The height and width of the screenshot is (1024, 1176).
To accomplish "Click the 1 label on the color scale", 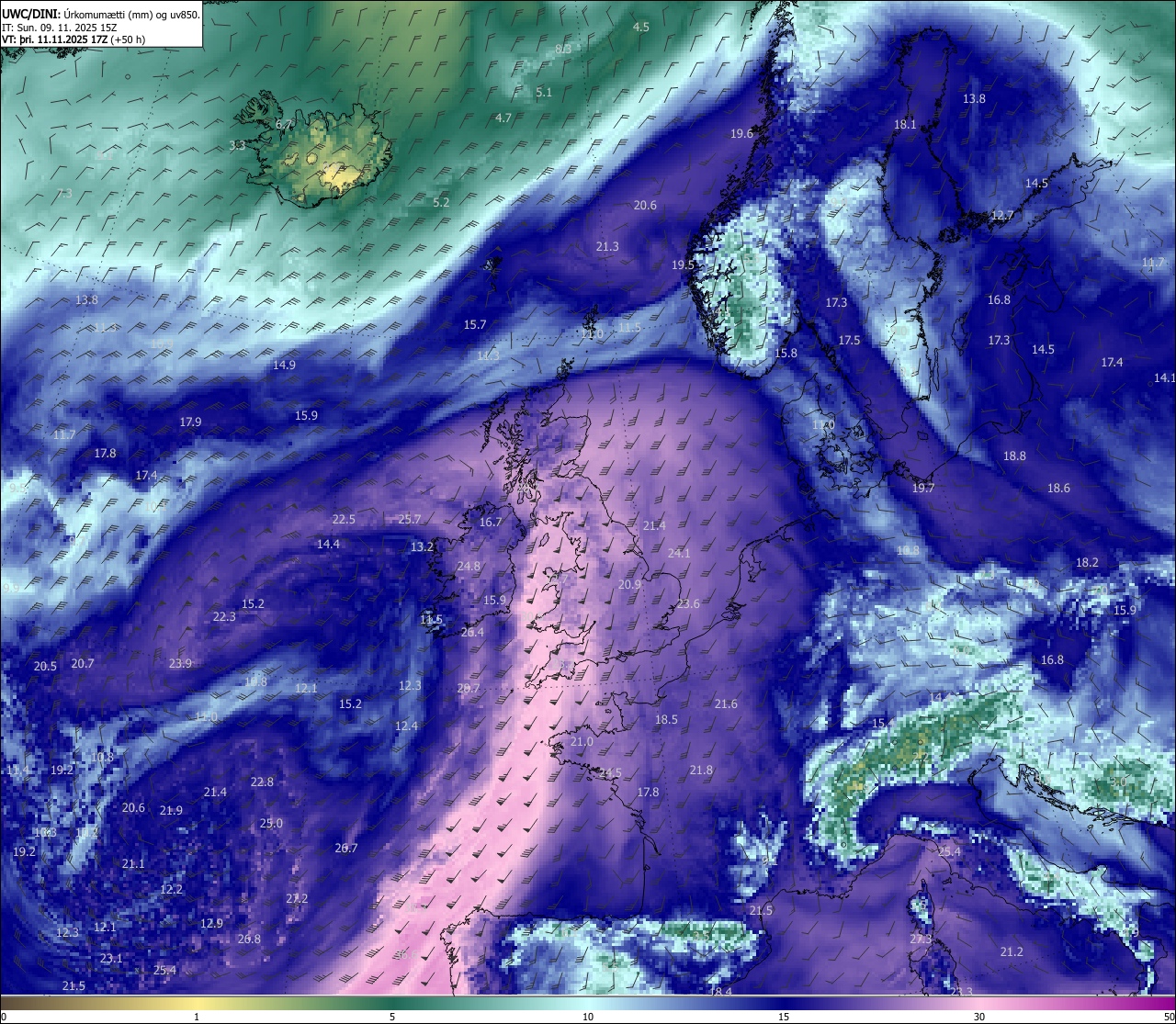I will tap(197, 1017).
